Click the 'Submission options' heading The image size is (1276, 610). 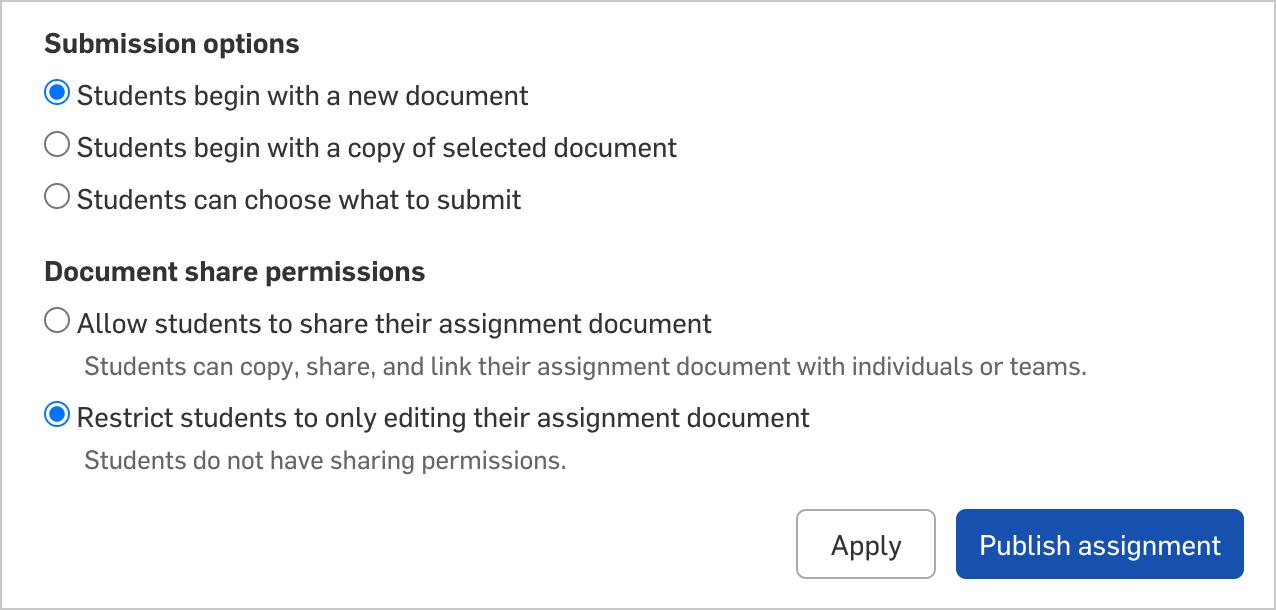pos(172,44)
